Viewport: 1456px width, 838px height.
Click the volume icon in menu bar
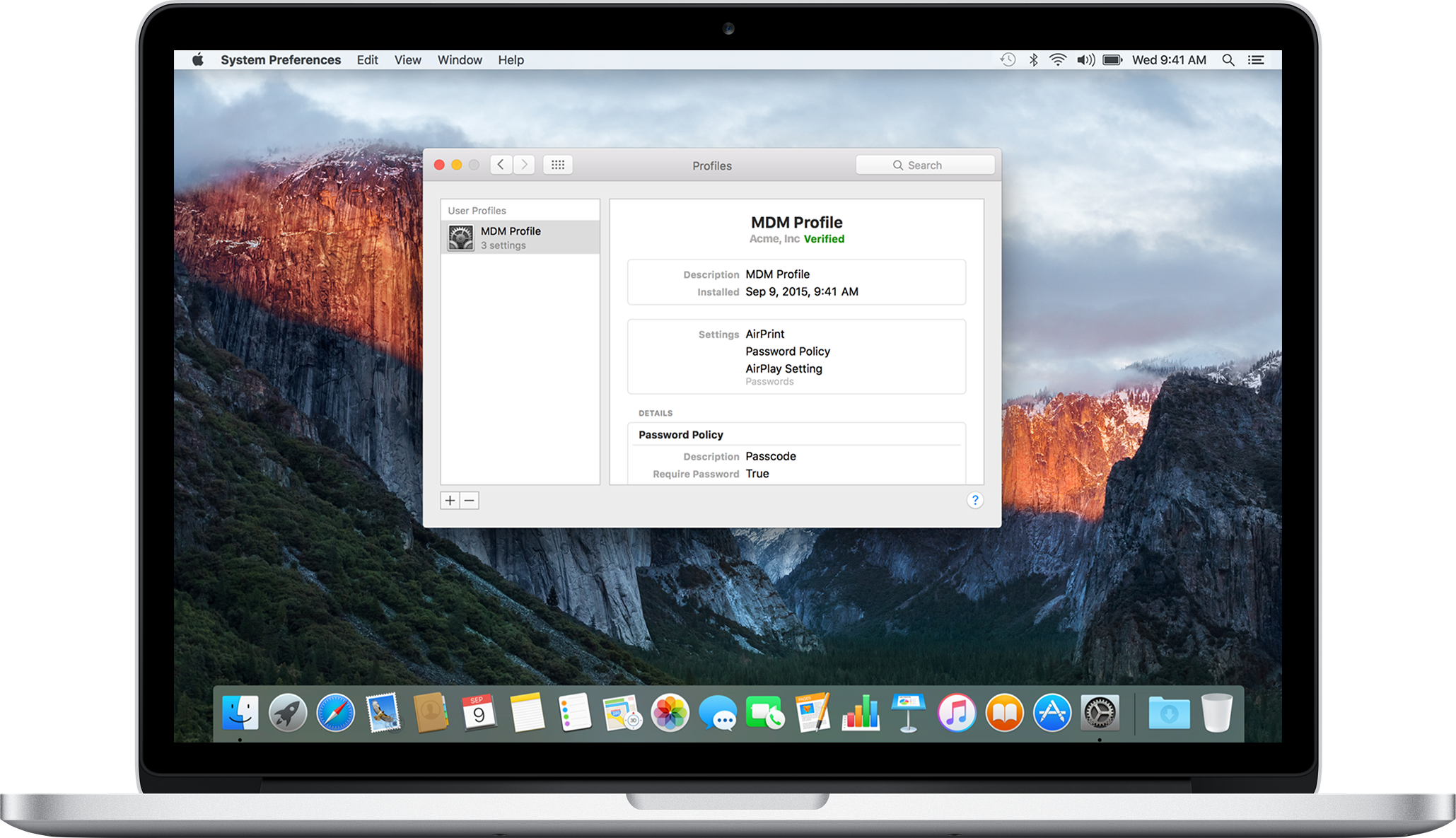click(1085, 60)
